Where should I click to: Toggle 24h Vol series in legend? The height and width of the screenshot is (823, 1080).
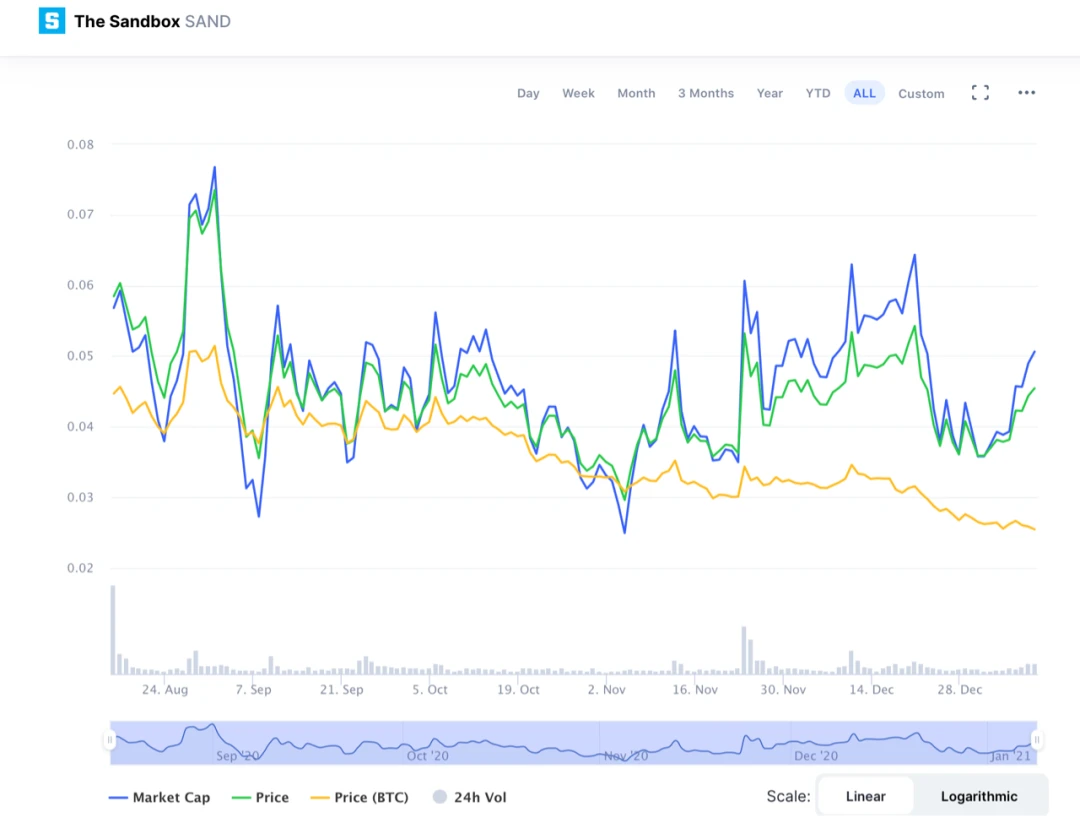pyautogui.click(x=470, y=797)
